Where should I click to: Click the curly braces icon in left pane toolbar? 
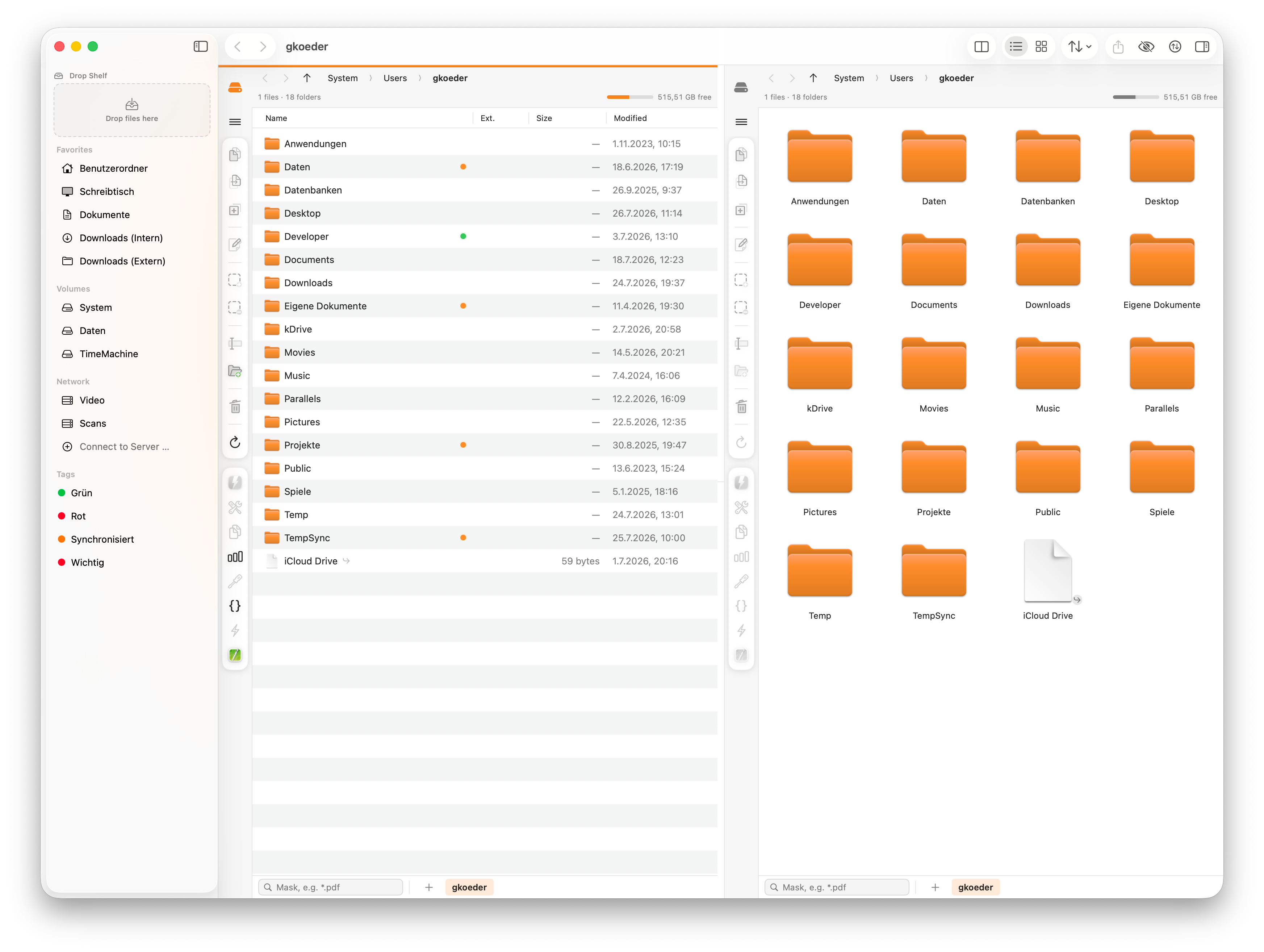tap(235, 606)
